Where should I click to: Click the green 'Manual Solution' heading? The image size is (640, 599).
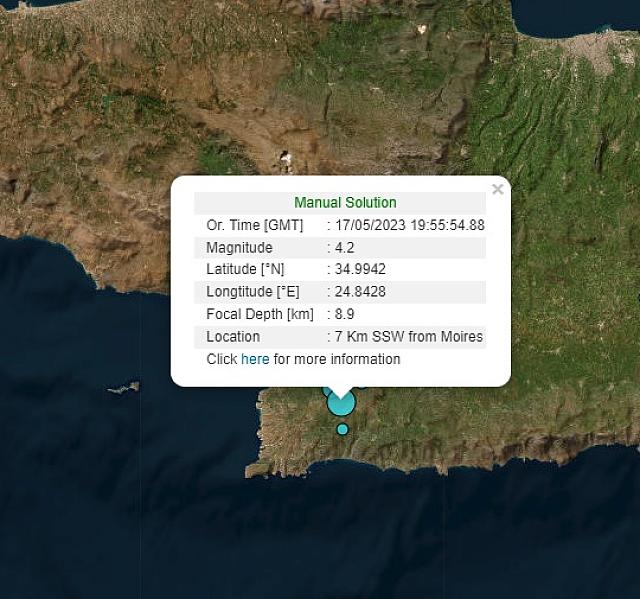click(345, 203)
